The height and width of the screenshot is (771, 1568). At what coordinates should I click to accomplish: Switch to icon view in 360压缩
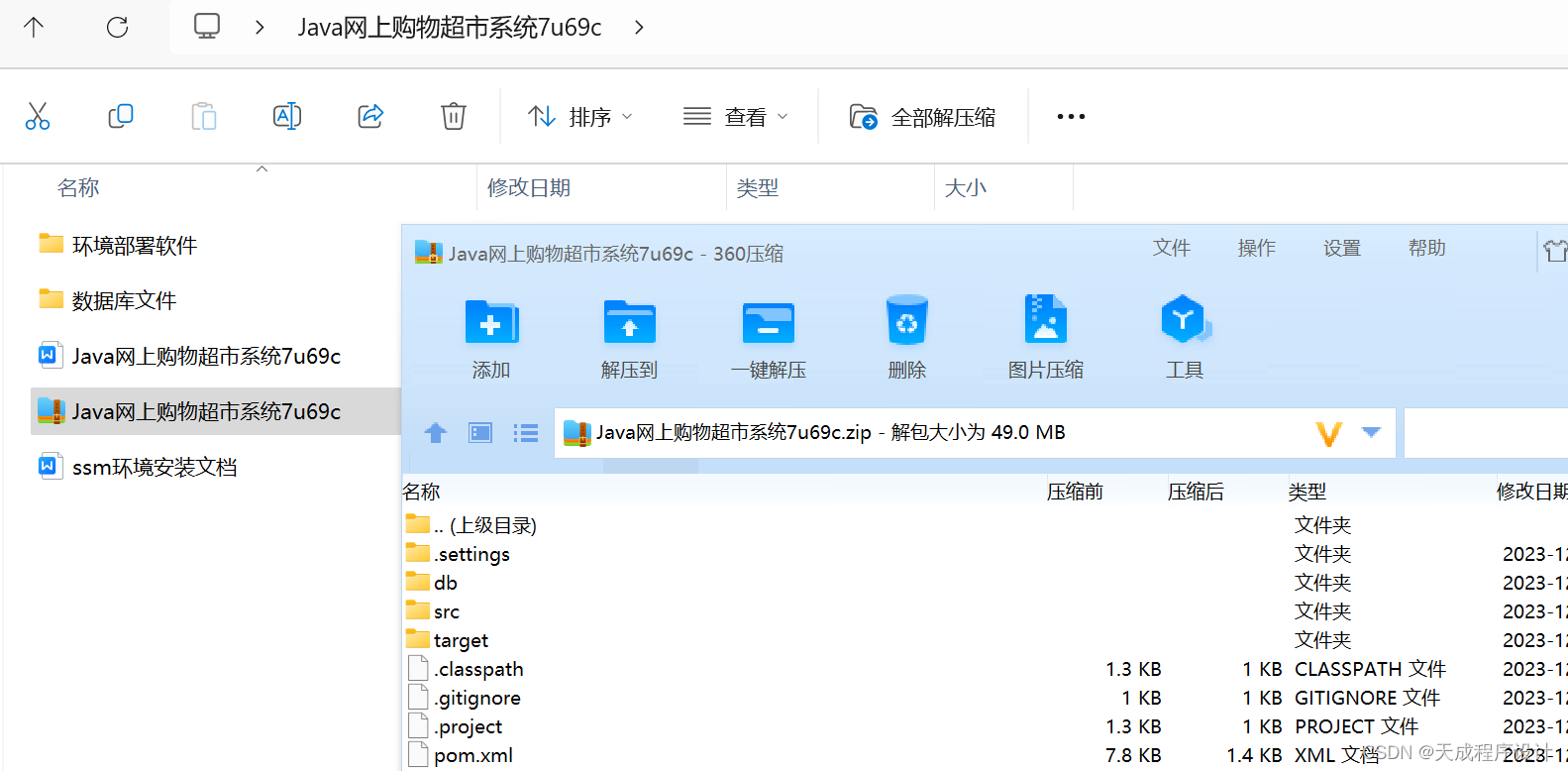click(x=480, y=433)
